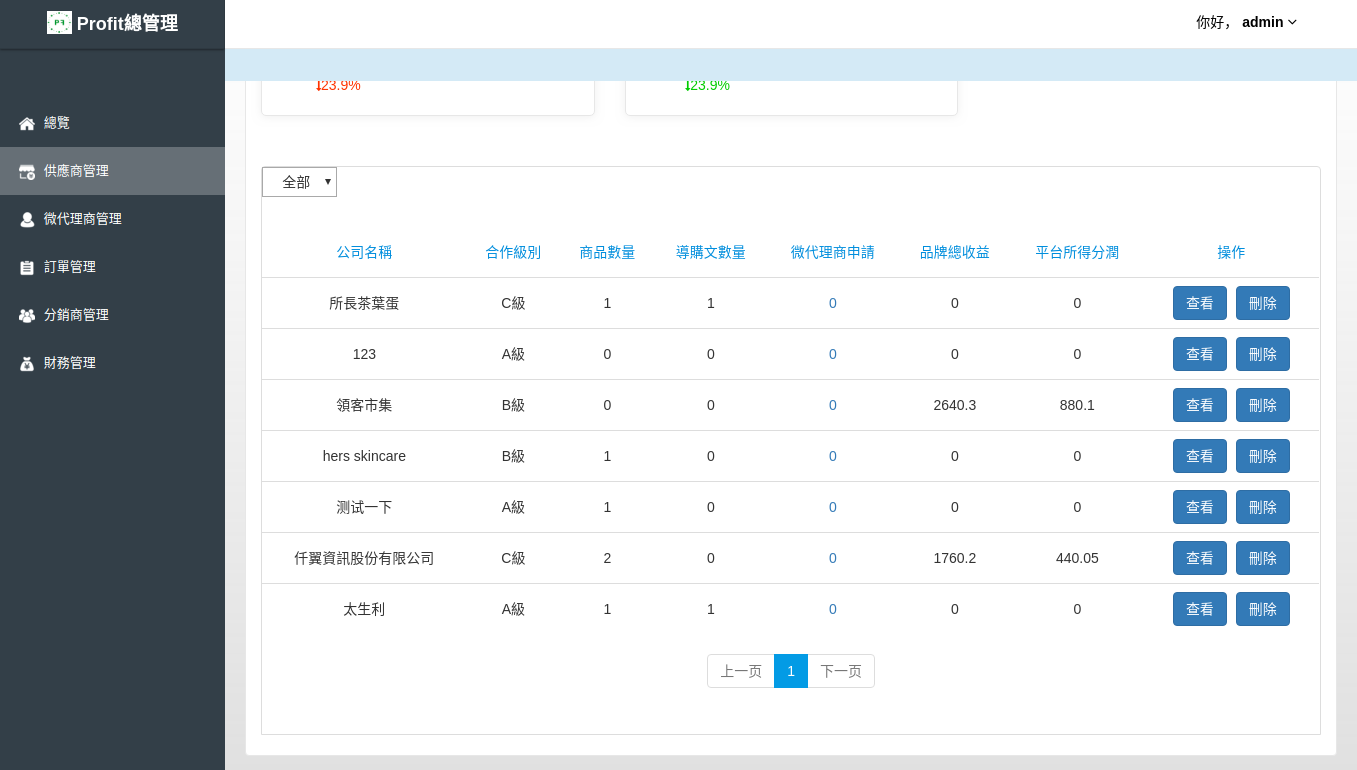Open 微代理商申請 count for 太生利
This screenshot has height=770, width=1357.
point(833,609)
